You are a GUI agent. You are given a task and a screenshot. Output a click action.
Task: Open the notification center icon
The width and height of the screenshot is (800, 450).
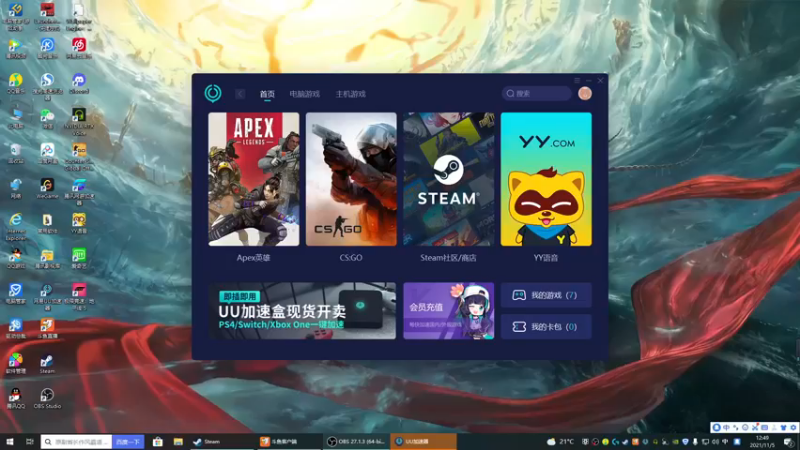click(788, 442)
